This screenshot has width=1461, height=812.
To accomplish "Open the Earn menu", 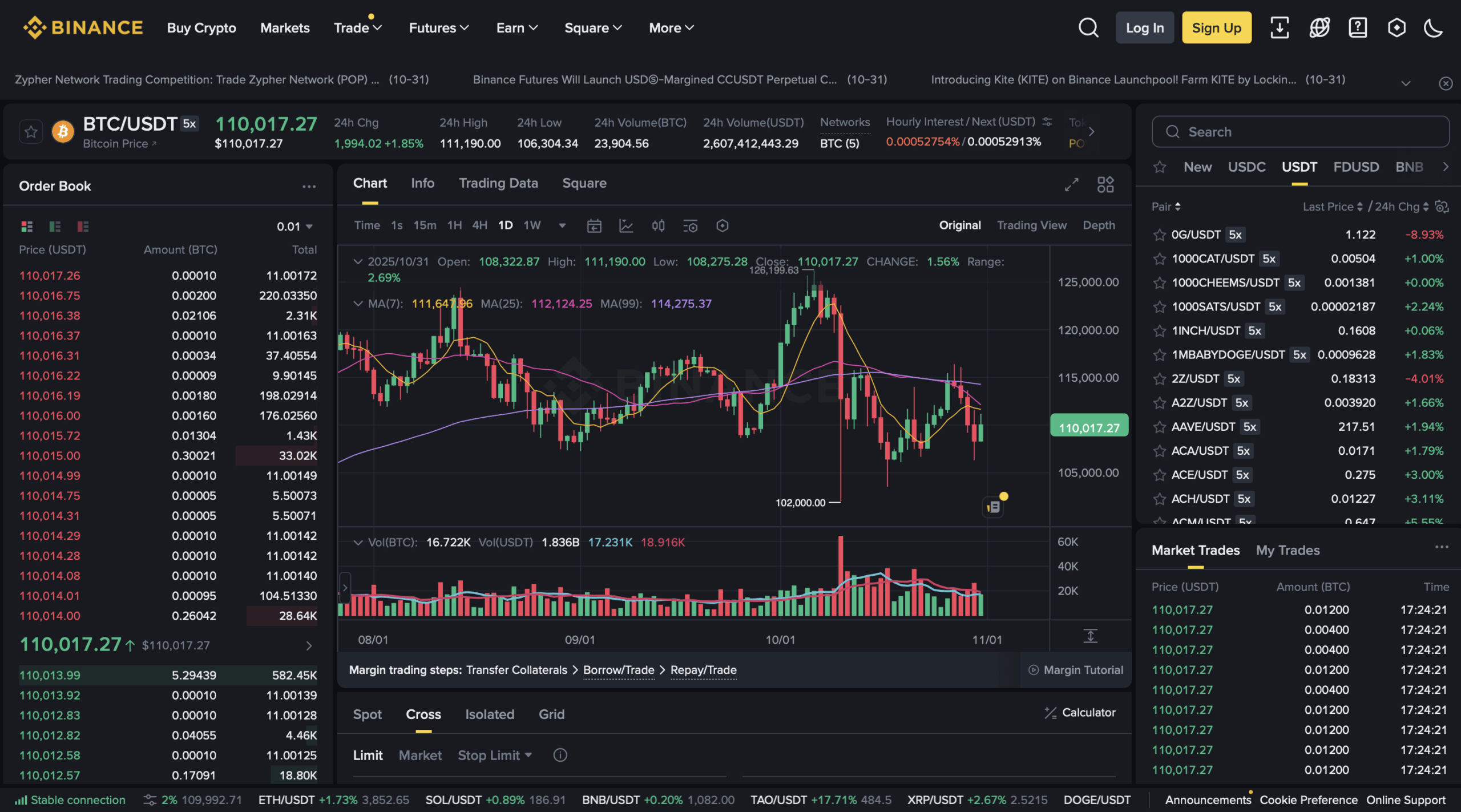I will (x=516, y=27).
